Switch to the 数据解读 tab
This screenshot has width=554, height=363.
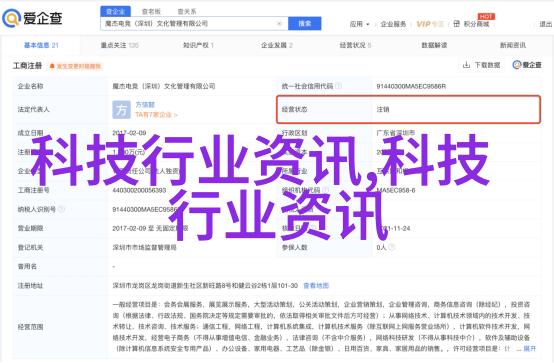coord(434,45)
